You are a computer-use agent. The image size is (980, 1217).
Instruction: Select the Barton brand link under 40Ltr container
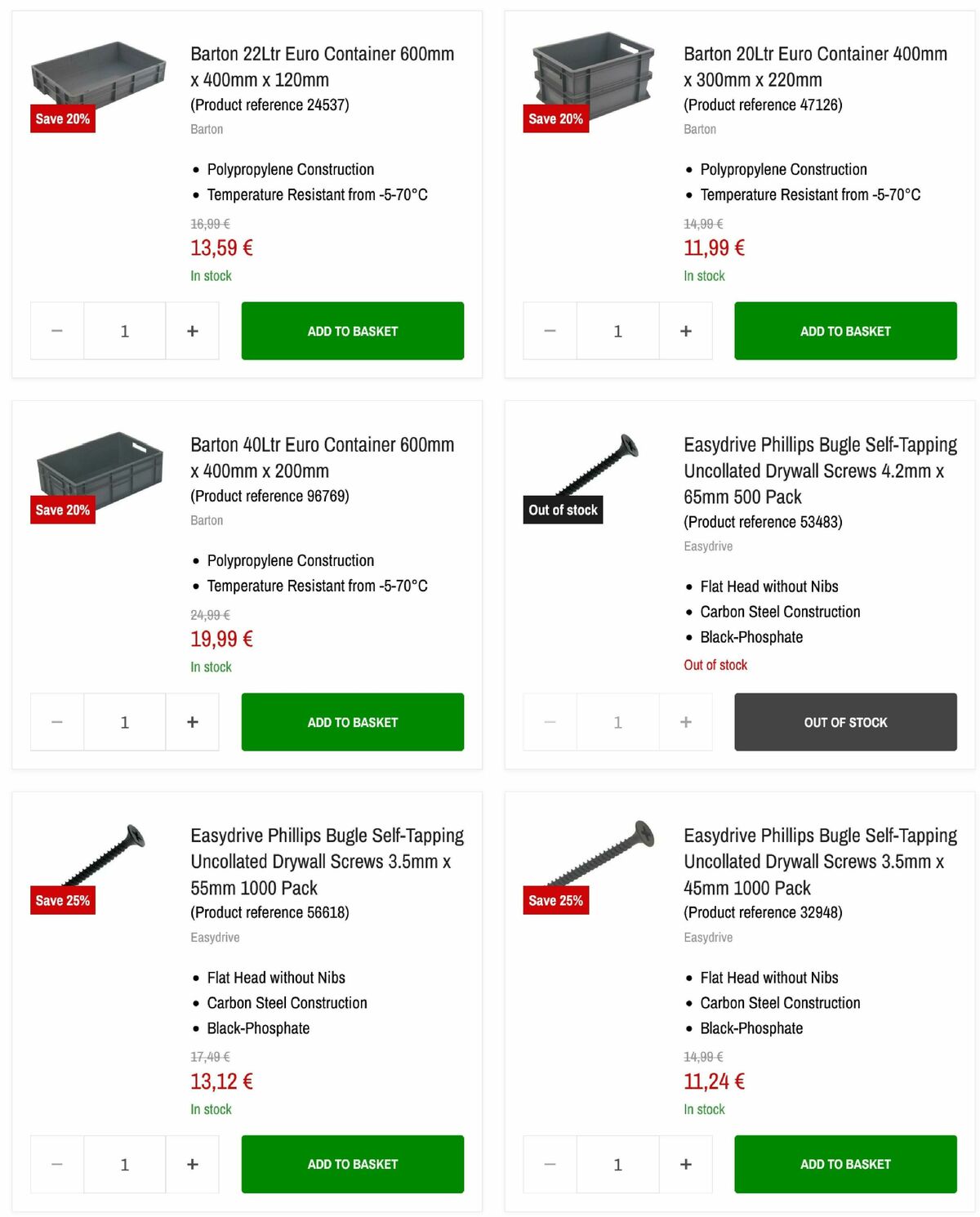pyautogui.click(x=207, y=520)
